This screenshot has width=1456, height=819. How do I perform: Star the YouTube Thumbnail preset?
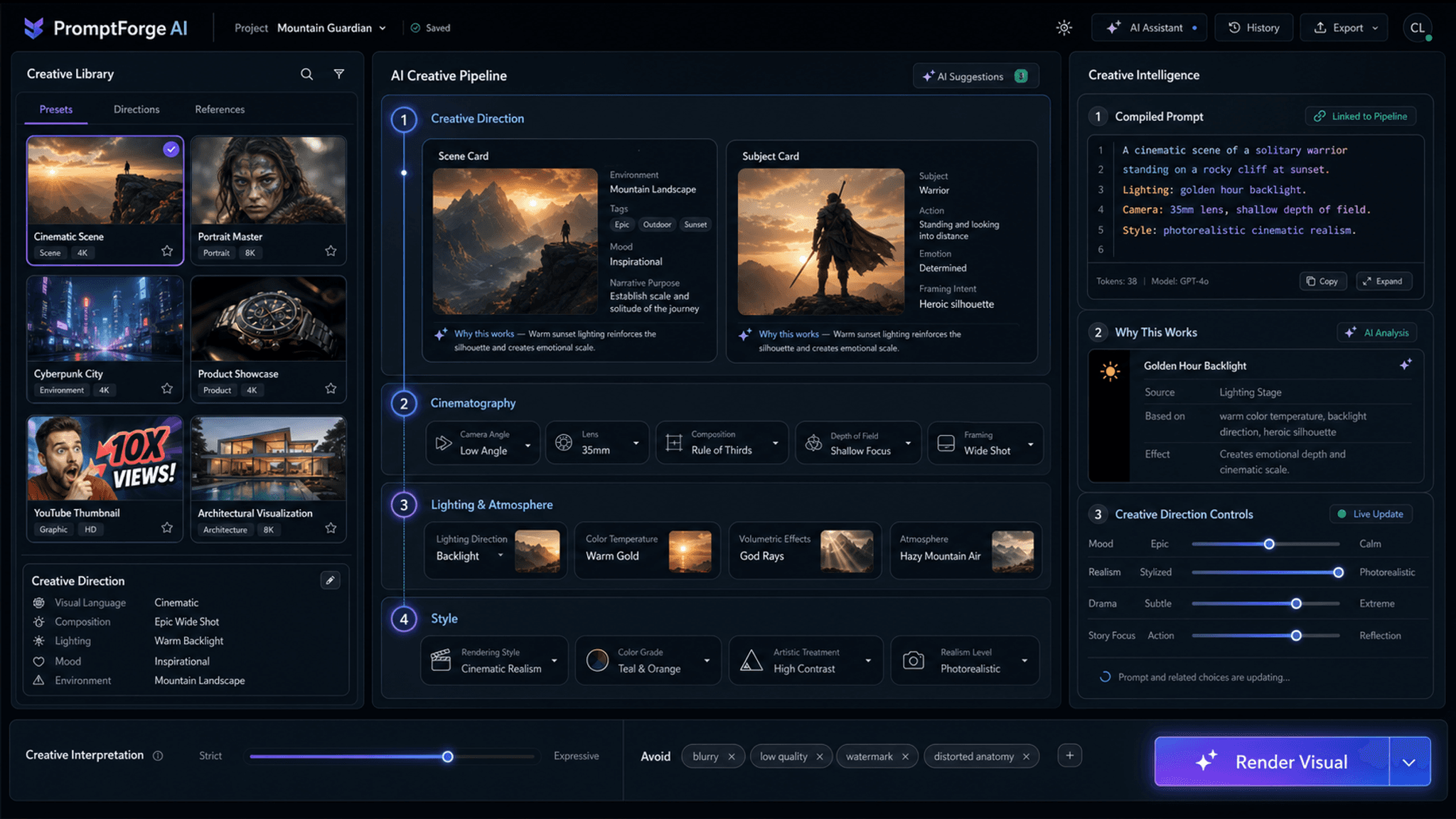[167, 528]
